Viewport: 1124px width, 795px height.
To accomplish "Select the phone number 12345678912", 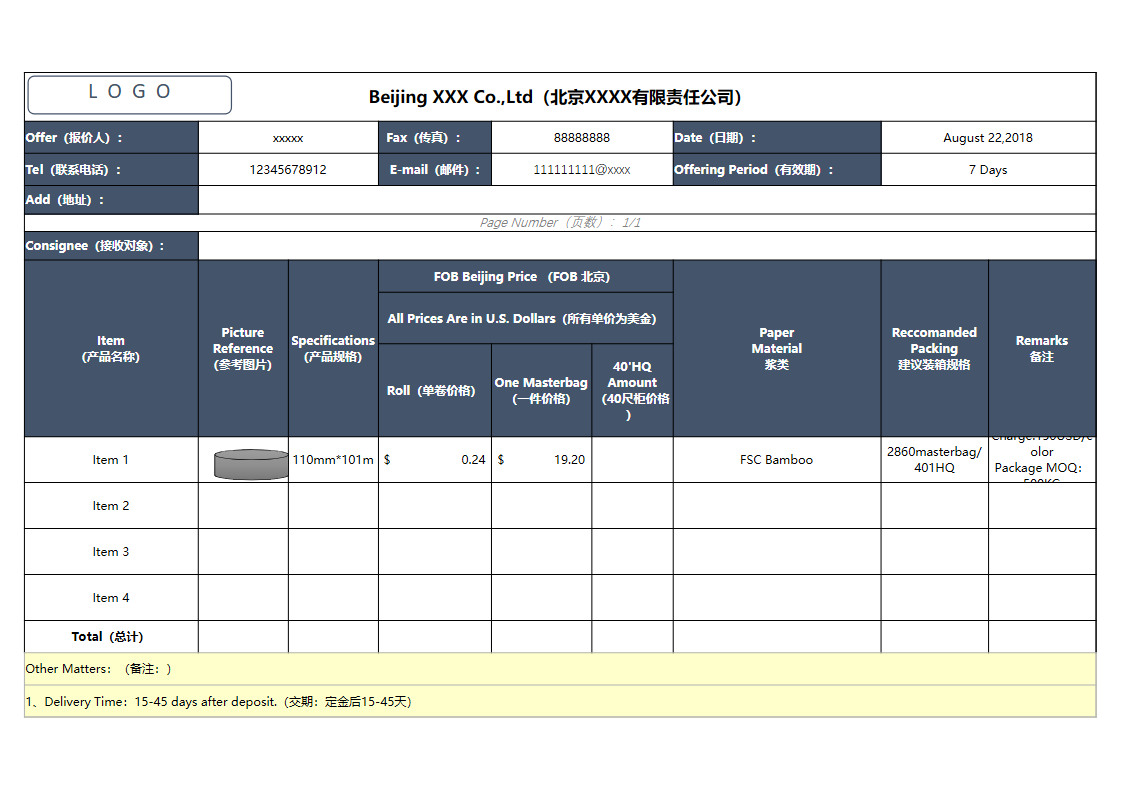I will pyautogui.click(x=288, y=170).
